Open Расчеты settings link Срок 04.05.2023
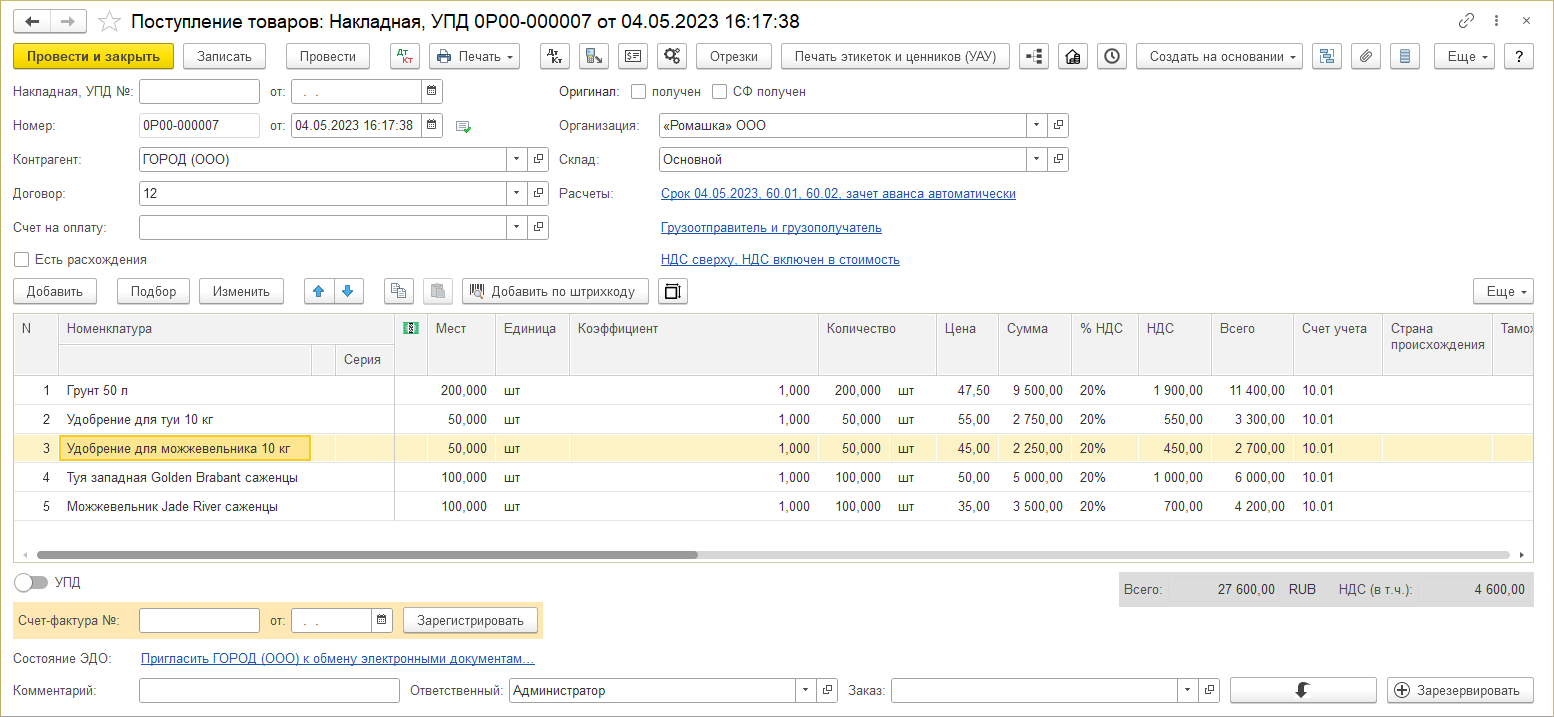This screenshot has height=717, width=1554. coord(838,193)
